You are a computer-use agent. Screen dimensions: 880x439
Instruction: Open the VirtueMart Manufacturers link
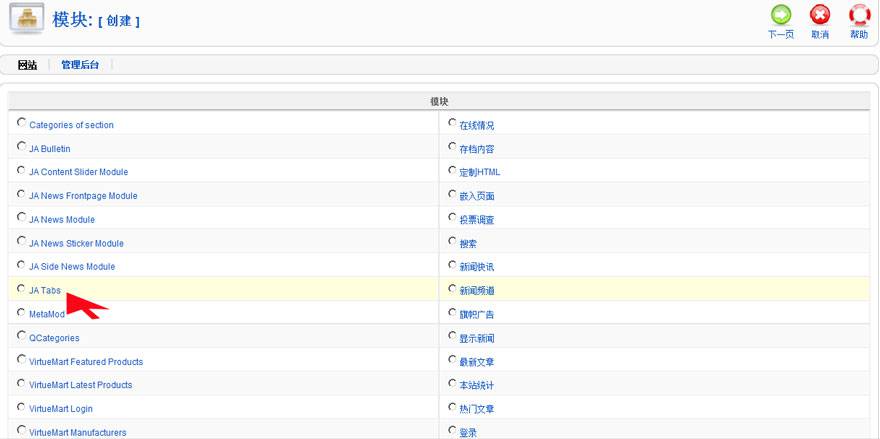click(x=77, y=433)
